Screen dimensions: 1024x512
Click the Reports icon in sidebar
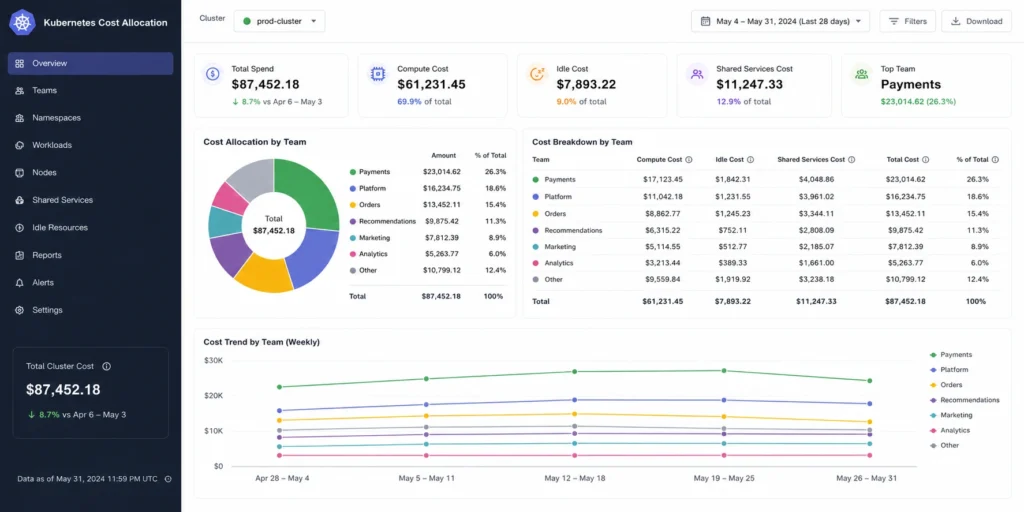pos(20,255)
